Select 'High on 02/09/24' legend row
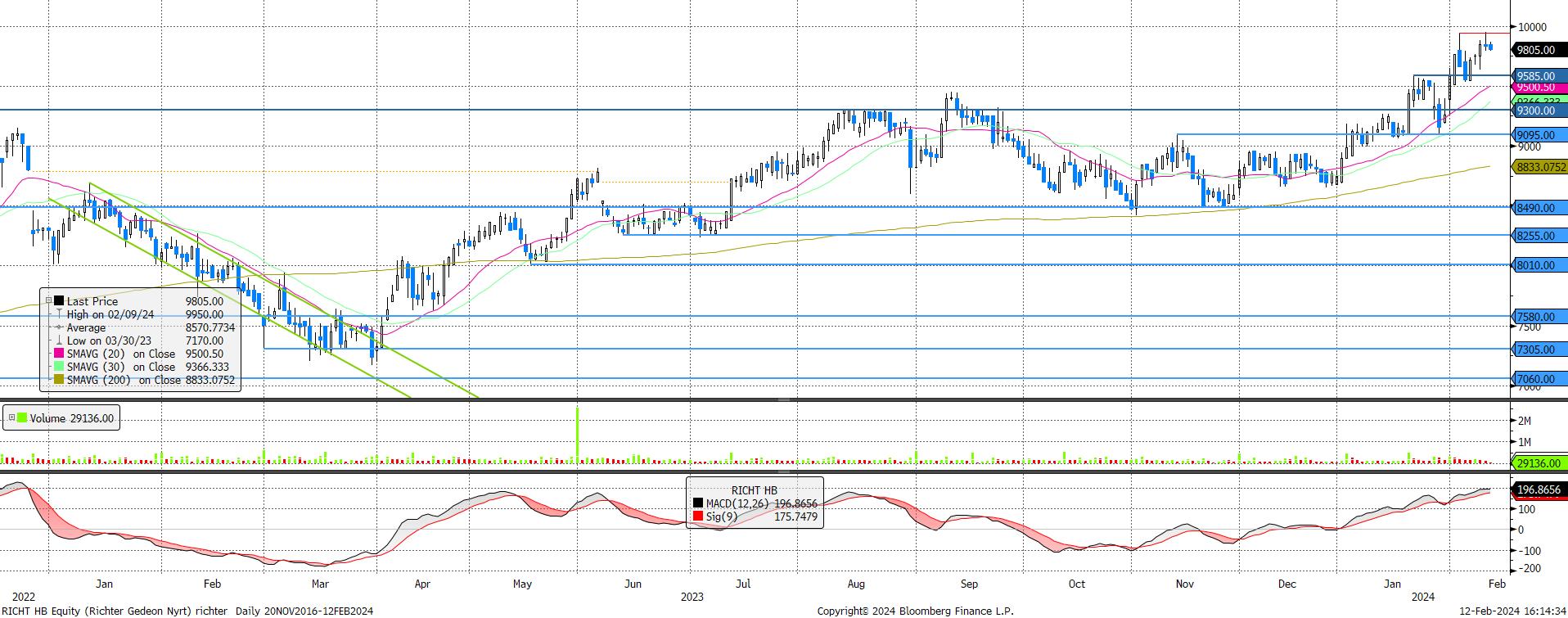Image resolution: width=1568 pixels, height=618 pixels. click(110, 314)
